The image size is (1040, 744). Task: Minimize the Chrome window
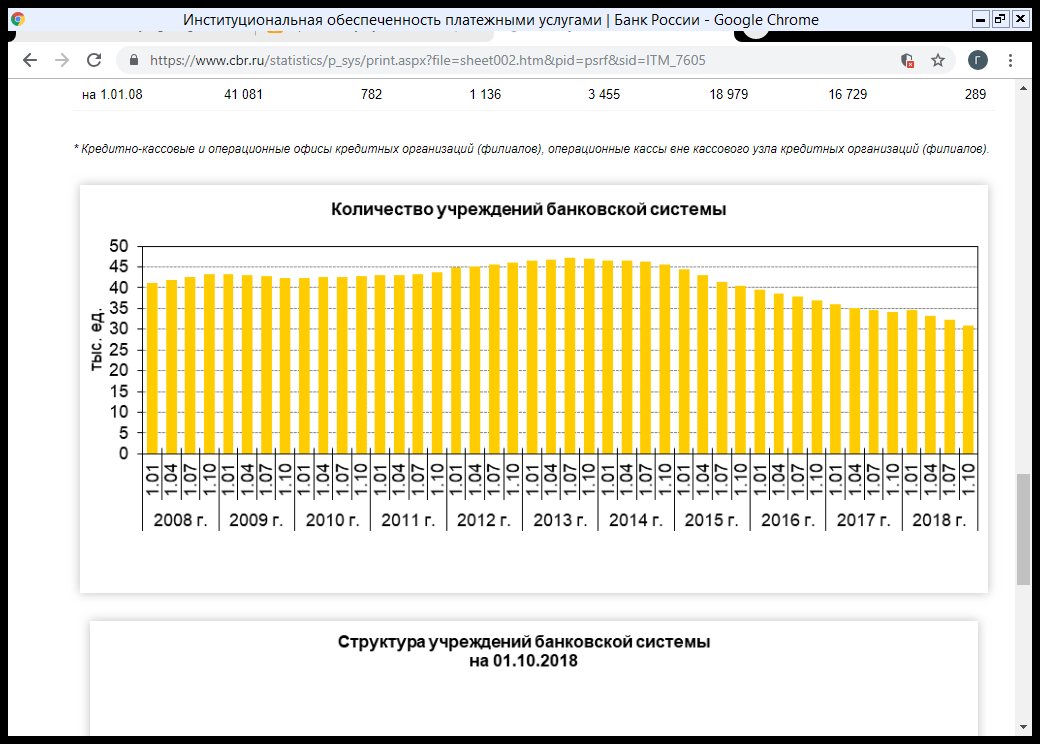(980, 19)
